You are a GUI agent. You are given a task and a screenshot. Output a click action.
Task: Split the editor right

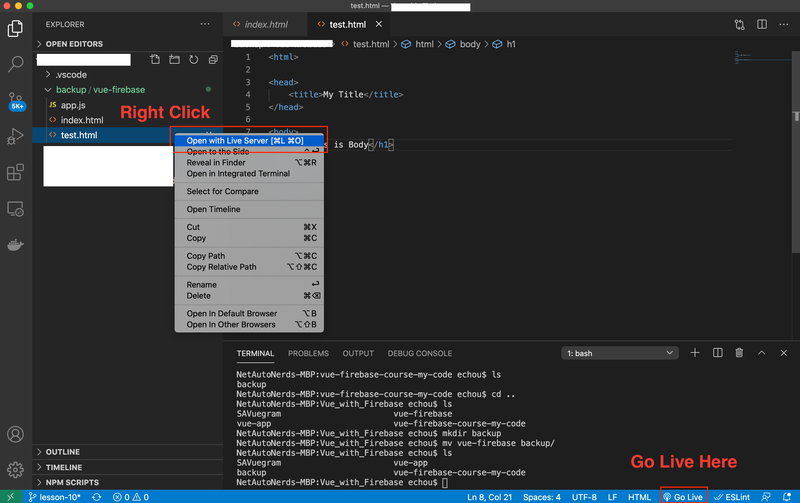tap(764, 24)
